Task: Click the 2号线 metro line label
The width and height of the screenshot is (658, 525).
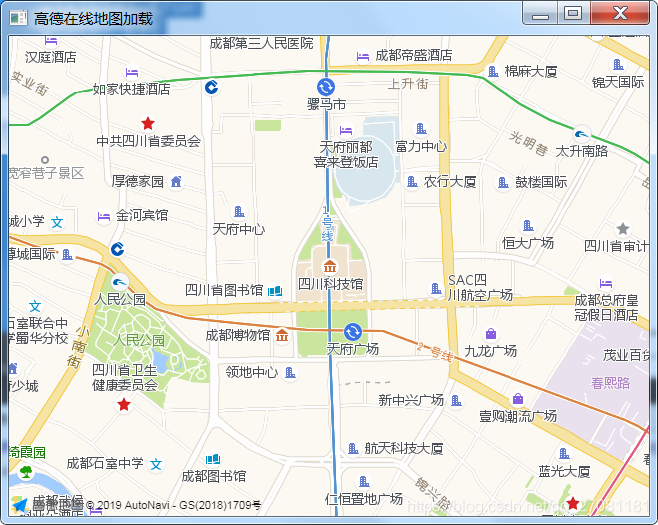Action: click(436, 353)
